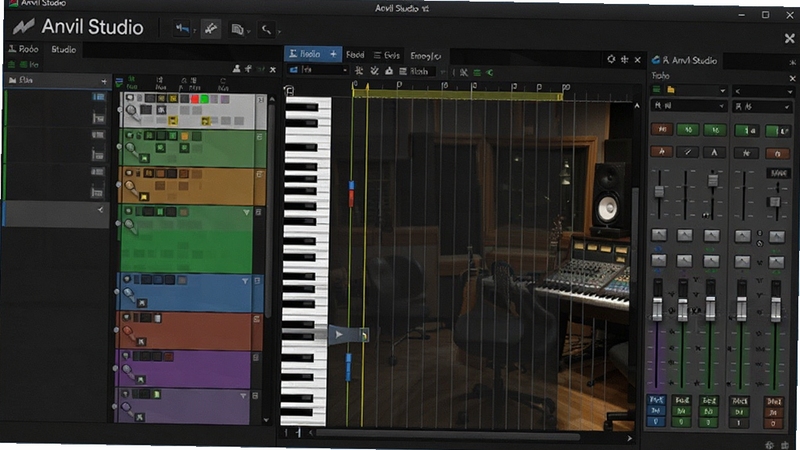Add a new tab with the plus button
Viewport: 800px width, 450px height.
(334, 54)
